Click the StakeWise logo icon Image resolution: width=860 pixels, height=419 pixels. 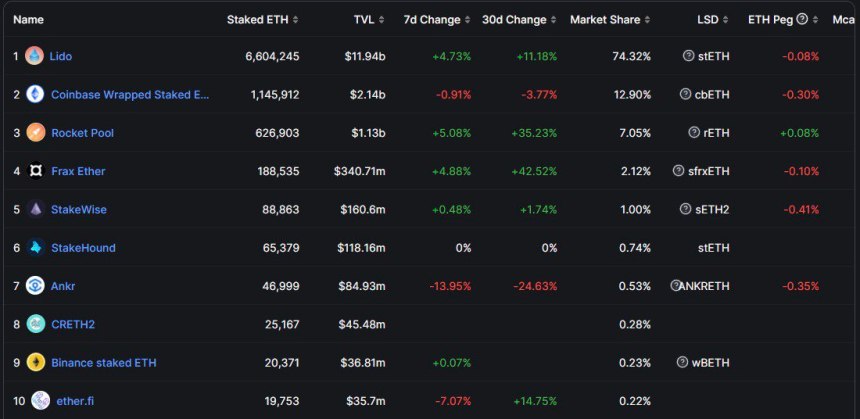(35, 209)
